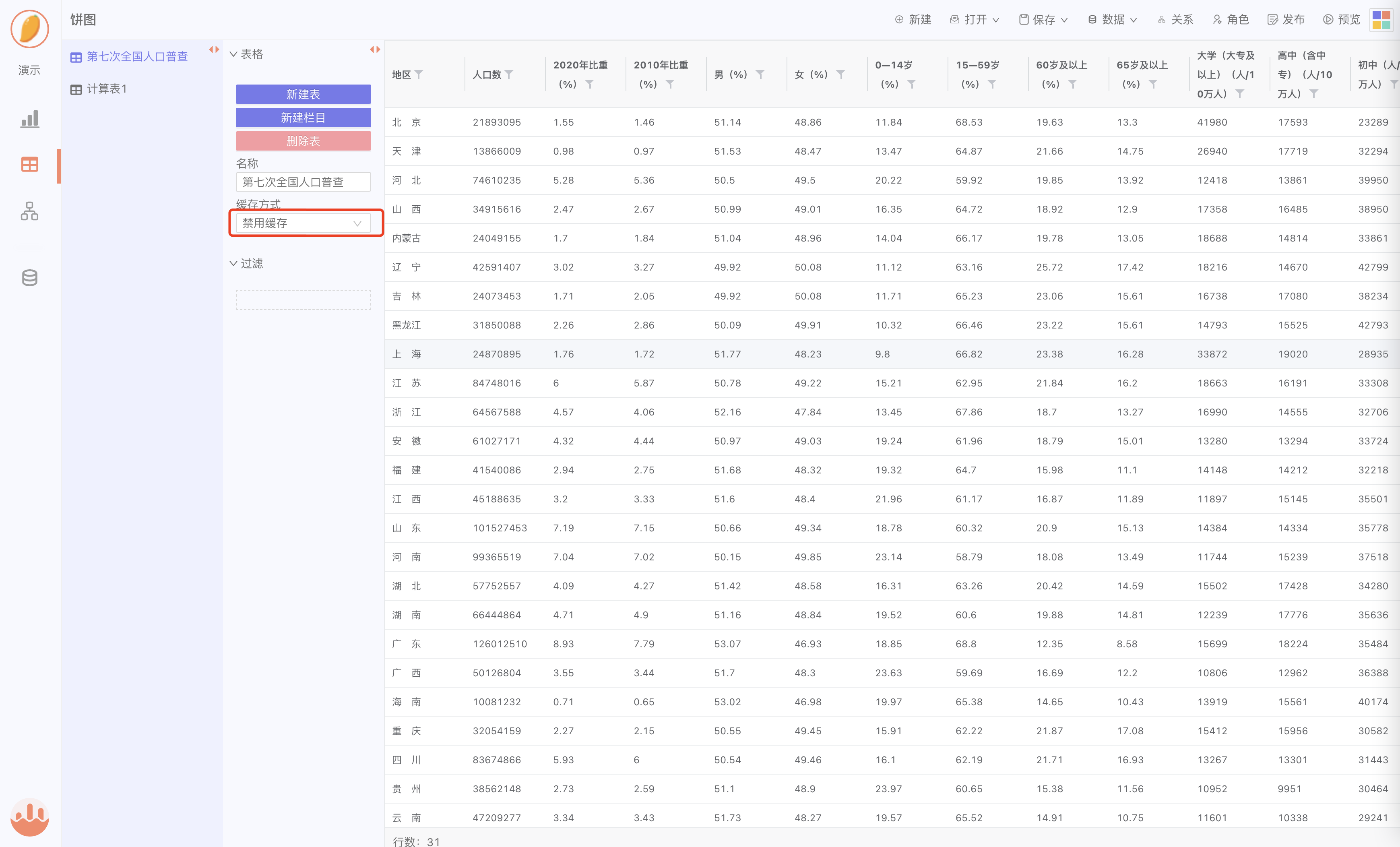The height and width of the screenshot is (847, 1400).
Task: Open the 数据 menu
Action: pos(1113,20)
